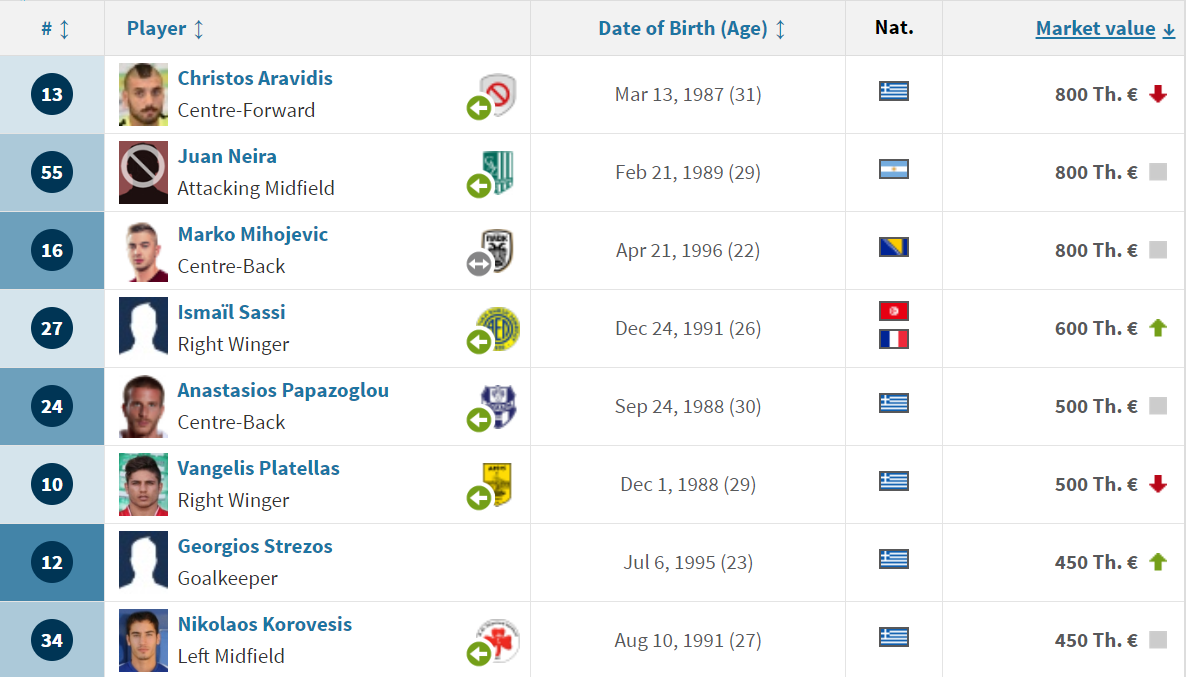Click the AEL crest beside Ismaïl Sassi

501,328
